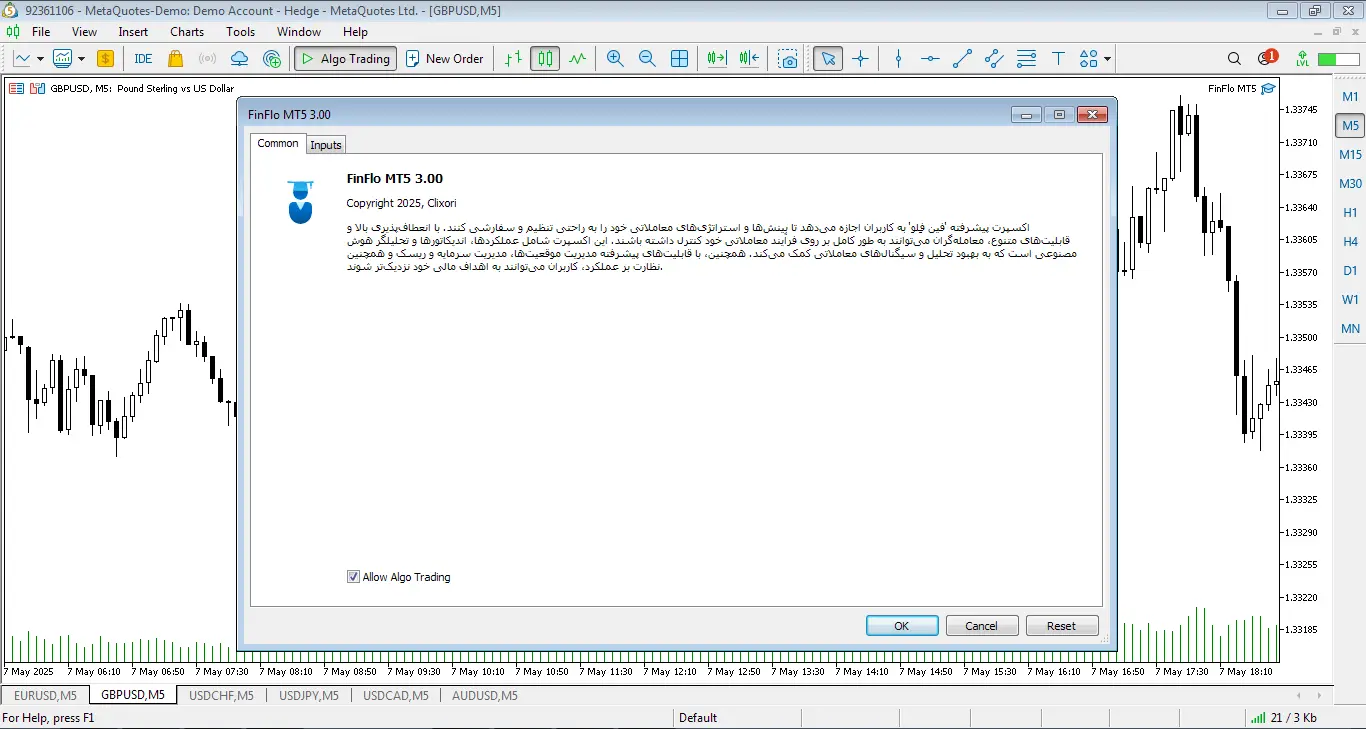Expand the shapes objects dropdown arrow
The image size is (1366, 729).
pos(1107,59)
